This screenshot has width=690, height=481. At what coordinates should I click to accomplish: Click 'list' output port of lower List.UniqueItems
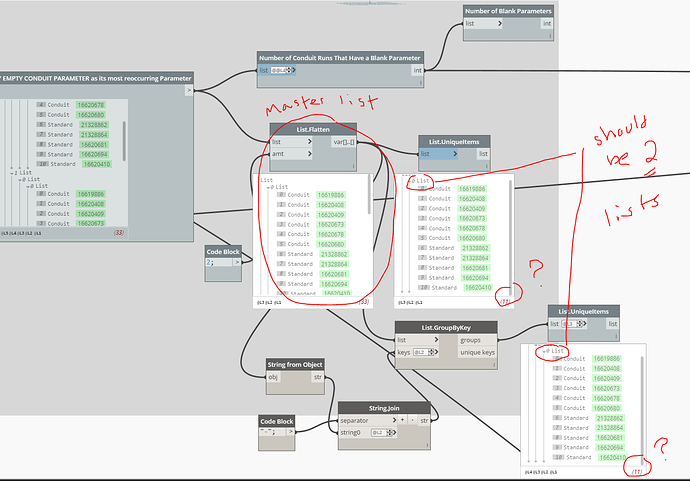[x=613, y=324]
